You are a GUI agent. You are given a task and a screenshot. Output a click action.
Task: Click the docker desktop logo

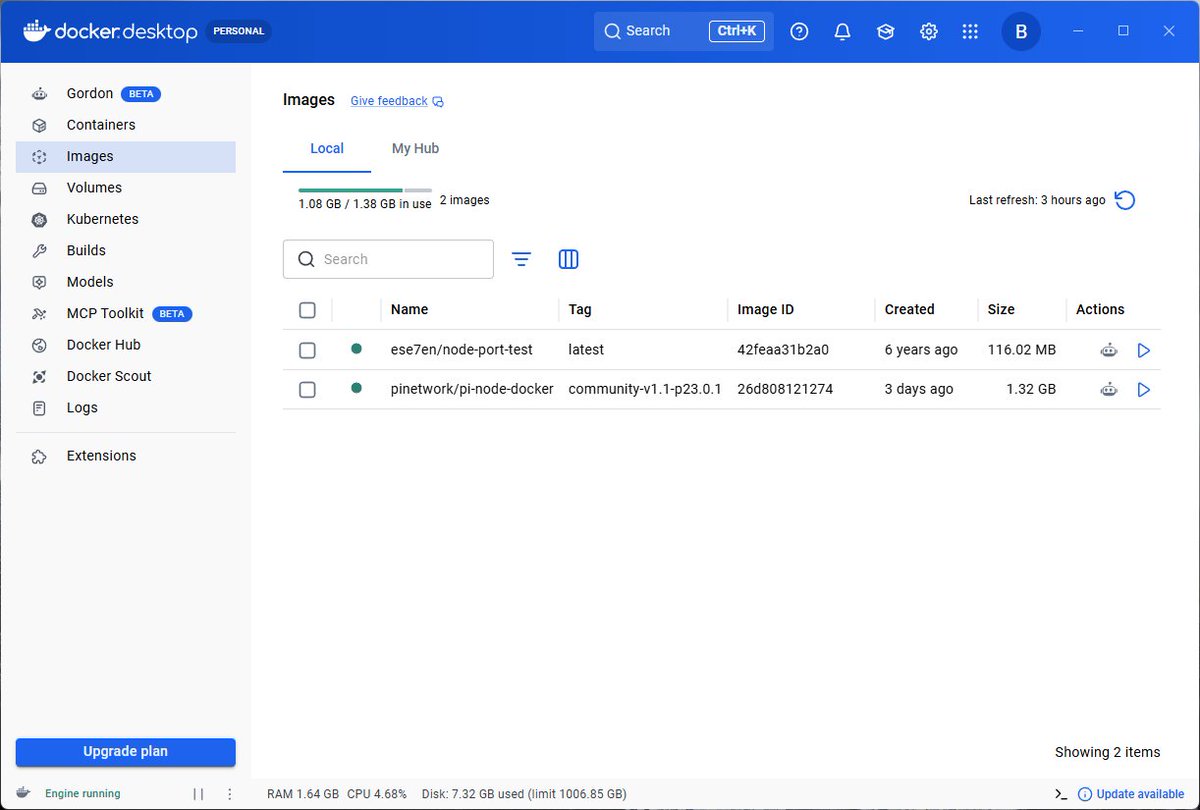(111, 31)
